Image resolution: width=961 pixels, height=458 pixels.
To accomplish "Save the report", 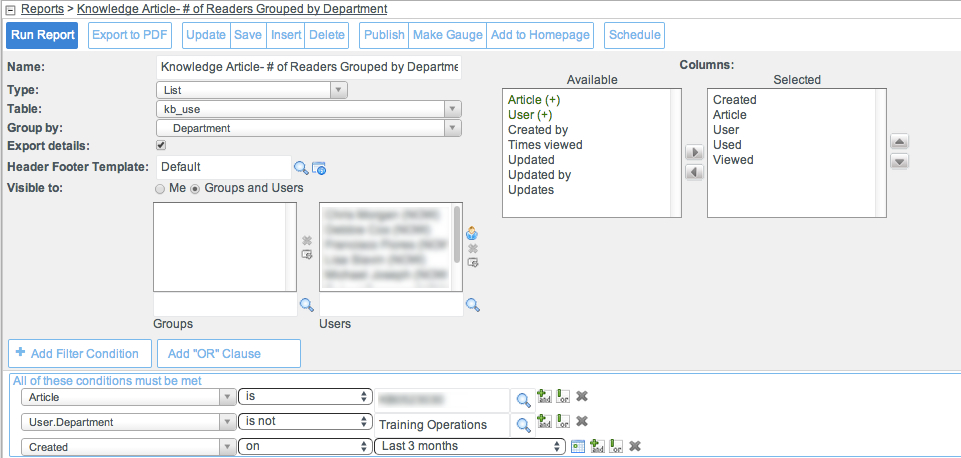I will (248, 35).
